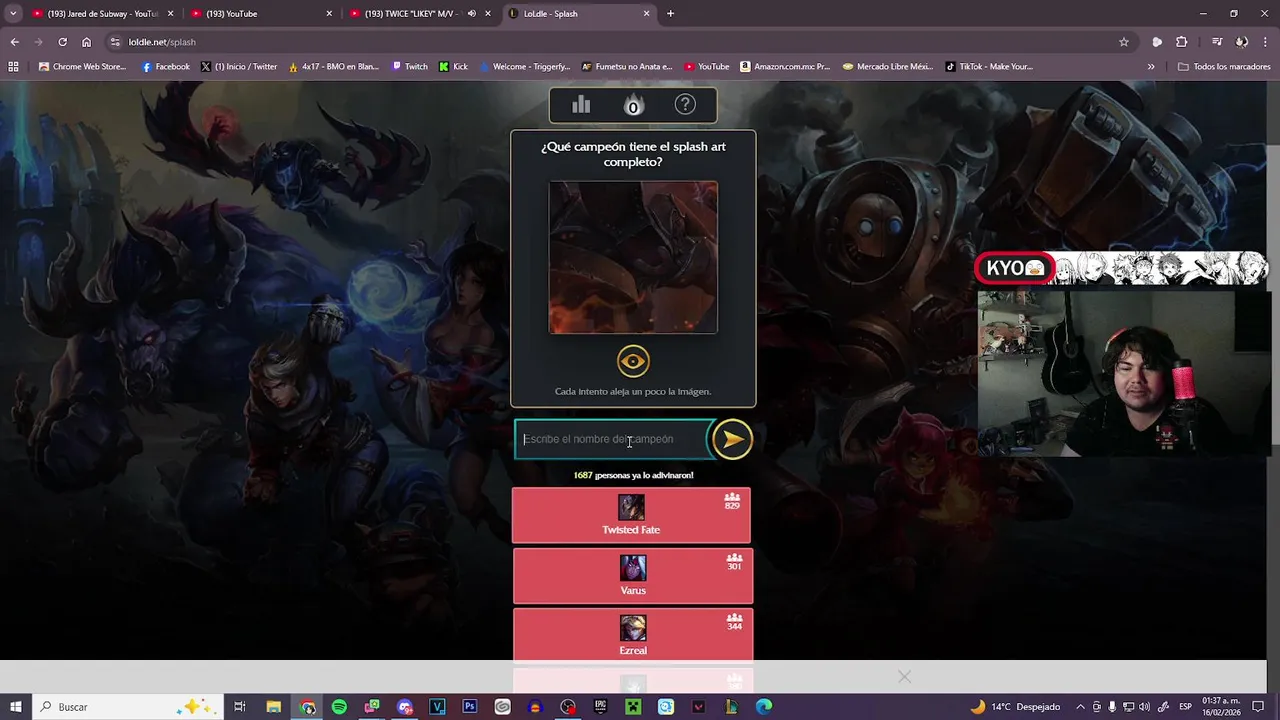Expand hidden bookmarks chevron
Screen dimensions: 1280x720
point(1151,67)
